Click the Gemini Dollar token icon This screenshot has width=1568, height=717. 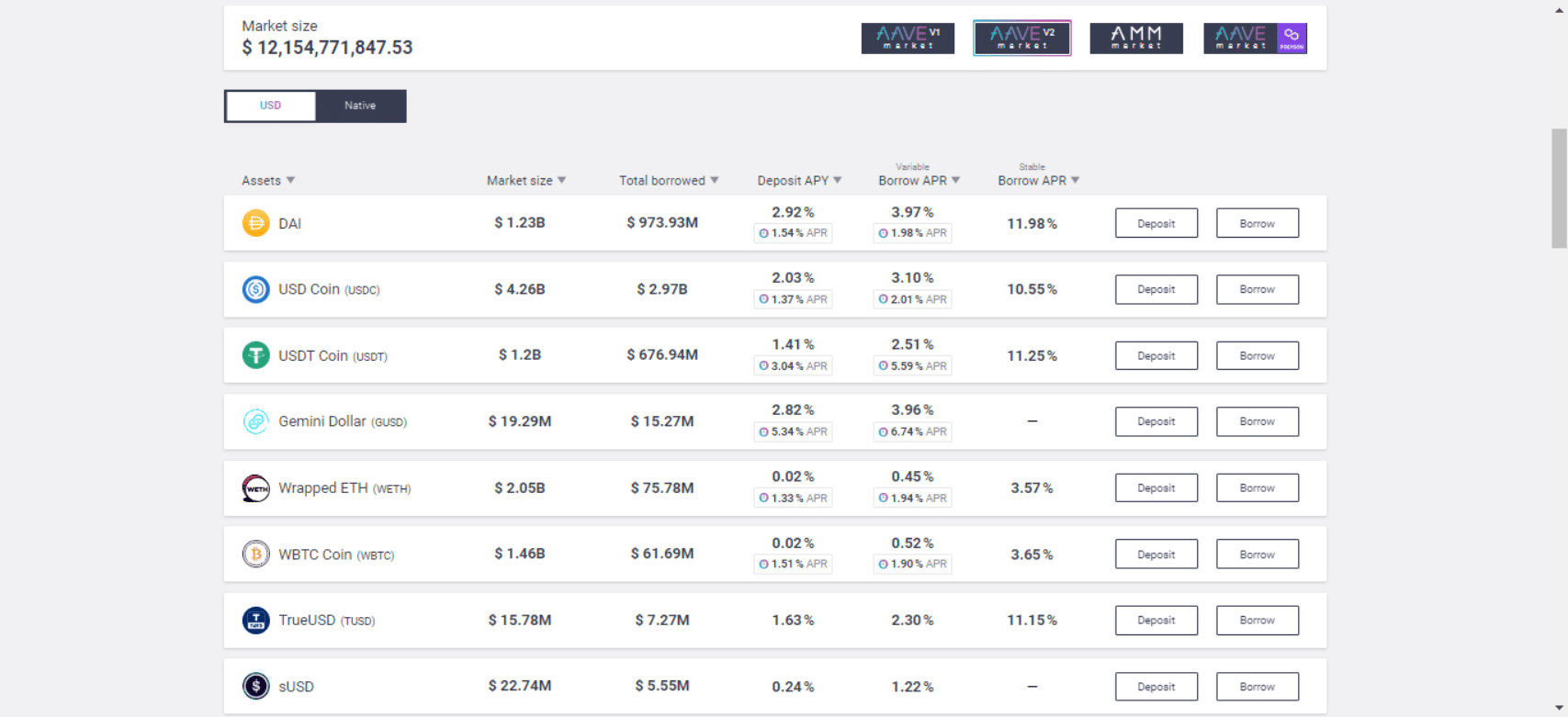click(255, 421)
